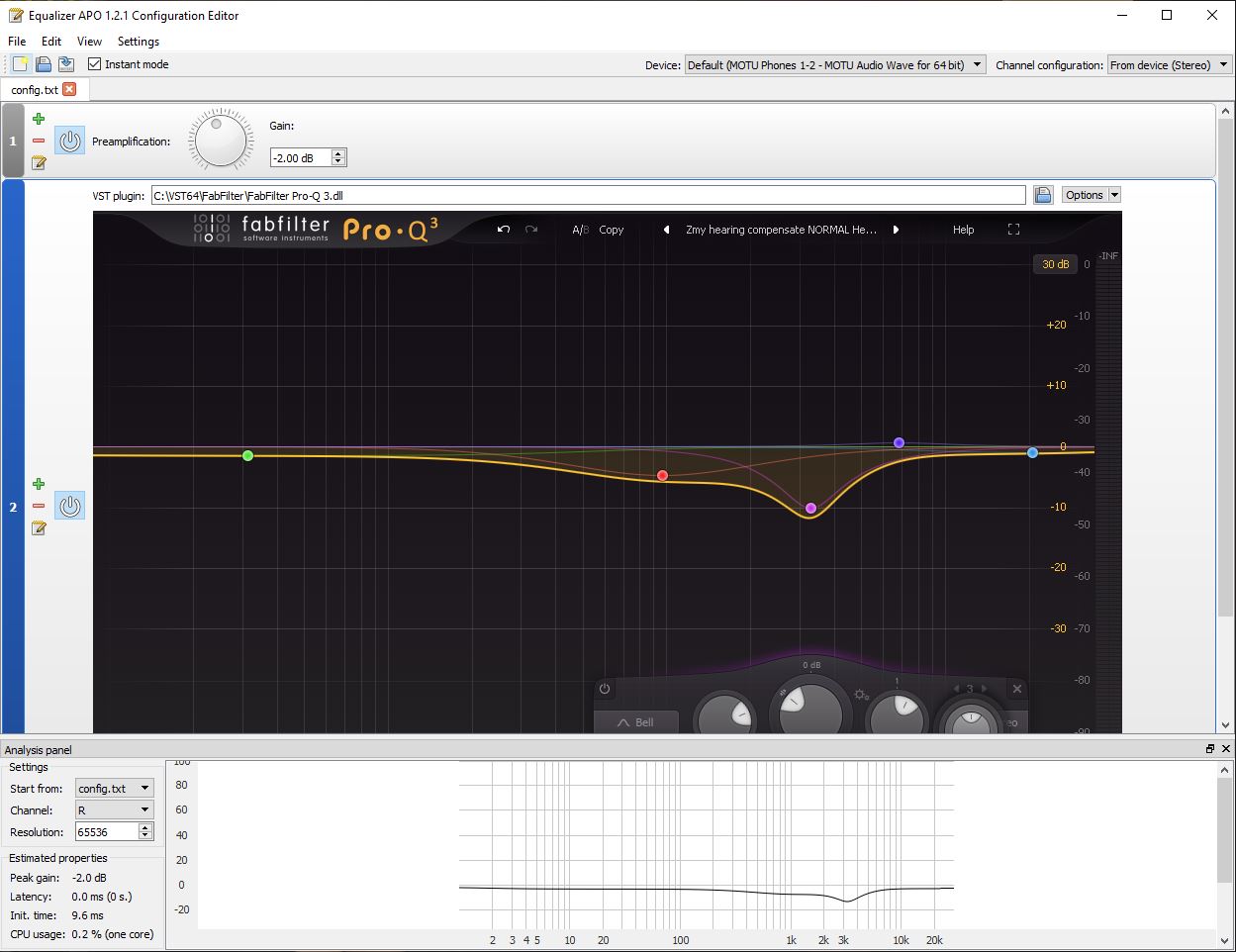Screen dimensions: 1236x952
Task: Edit Preamplification filter as text
Action: 39,162
